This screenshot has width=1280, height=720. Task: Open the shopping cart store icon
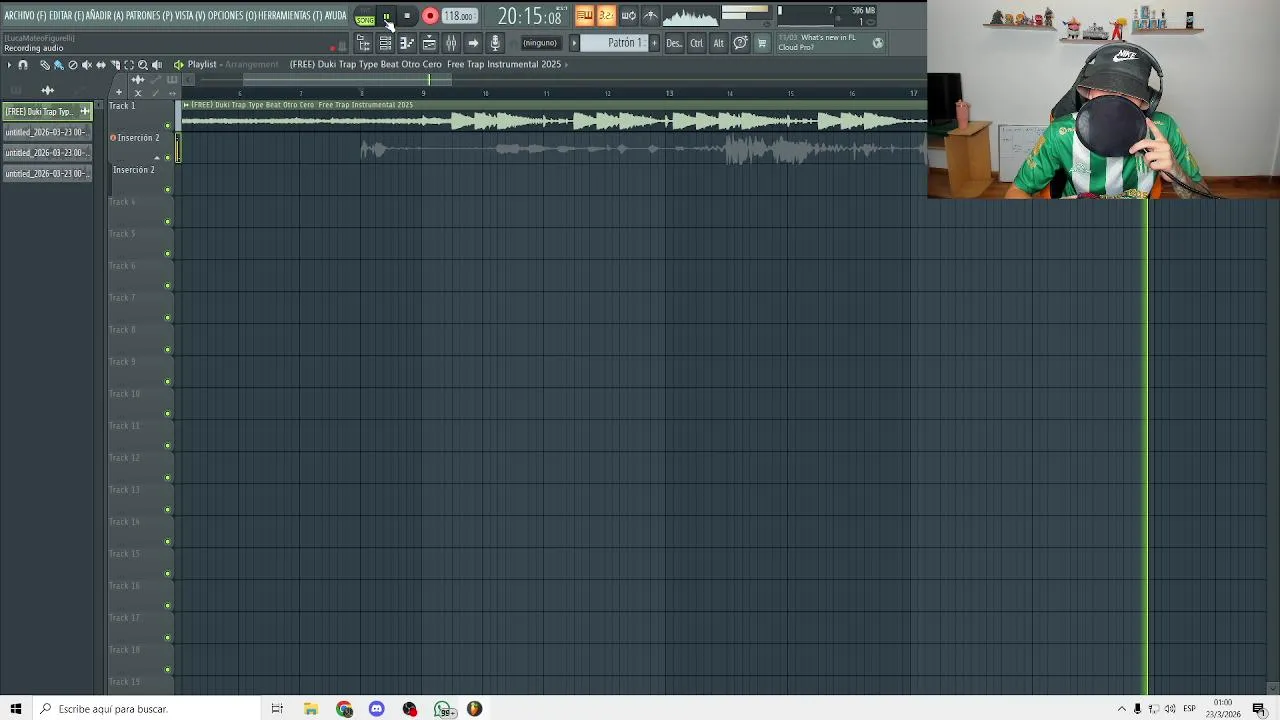[762, 43]
